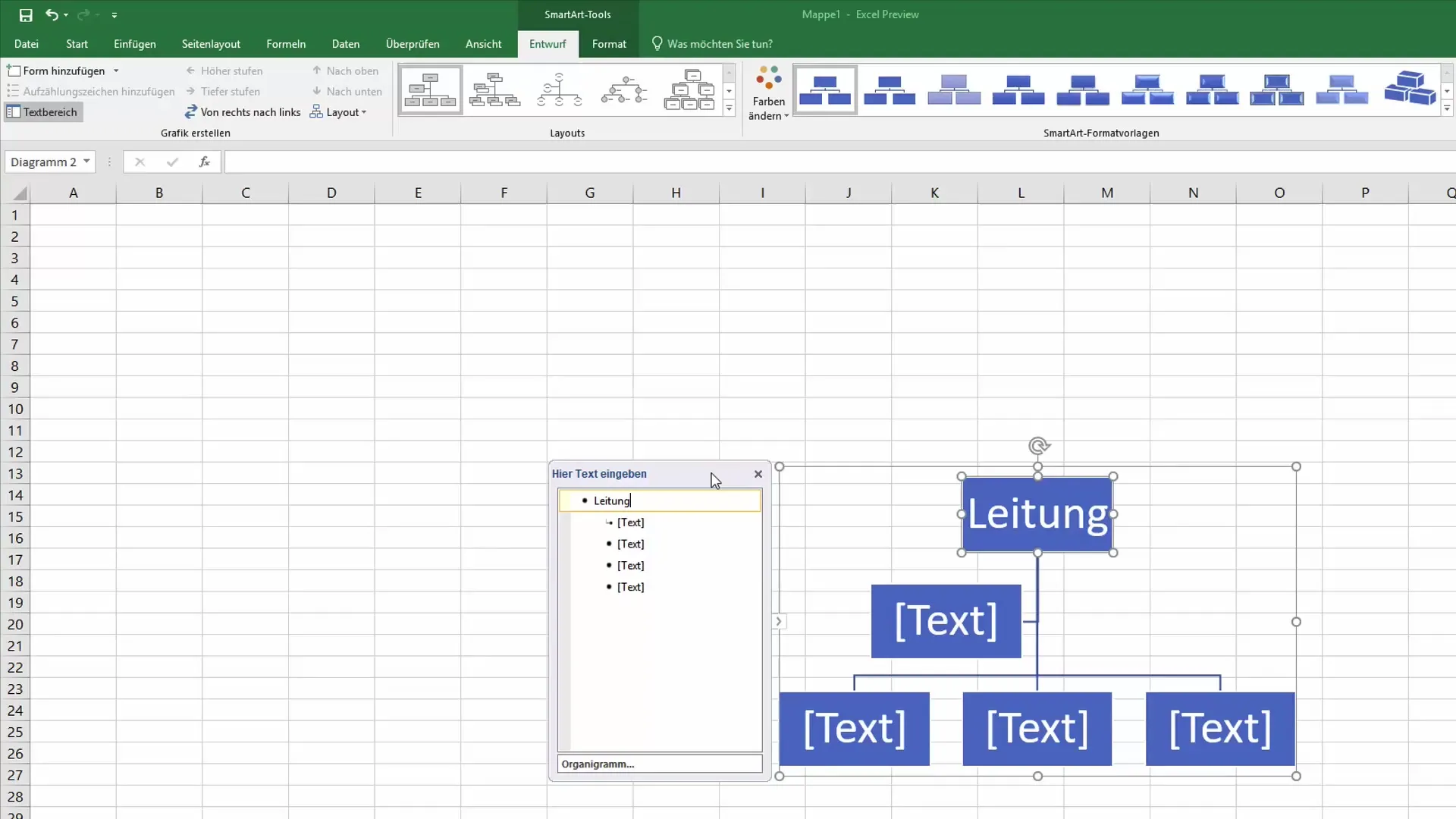Click the rotation handle above the diagram
The width and height of the screenshot is (1456, 819).
tap(1038, 446)
